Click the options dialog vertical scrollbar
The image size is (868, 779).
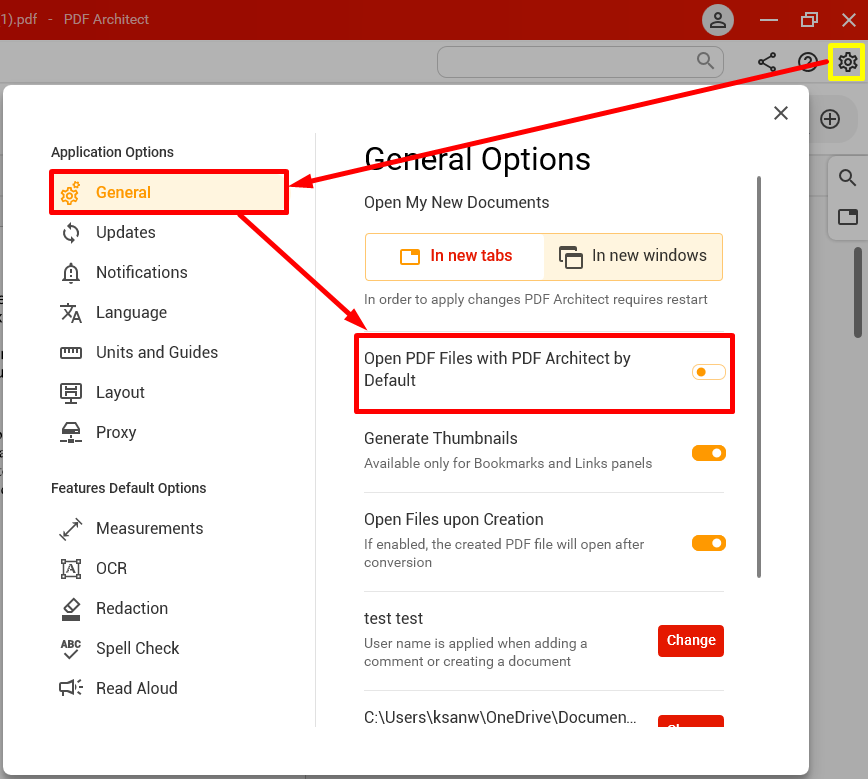[x=758, y=376]
